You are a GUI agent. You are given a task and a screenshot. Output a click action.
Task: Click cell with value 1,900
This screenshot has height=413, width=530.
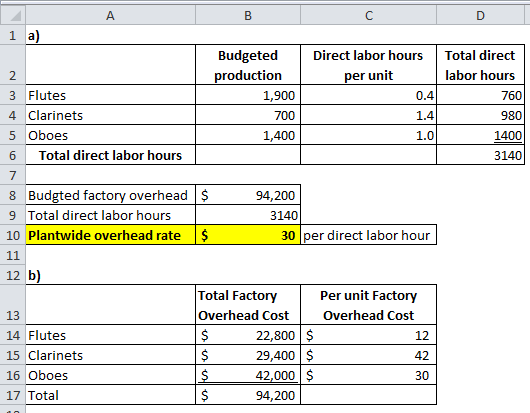tap(248, 95)
